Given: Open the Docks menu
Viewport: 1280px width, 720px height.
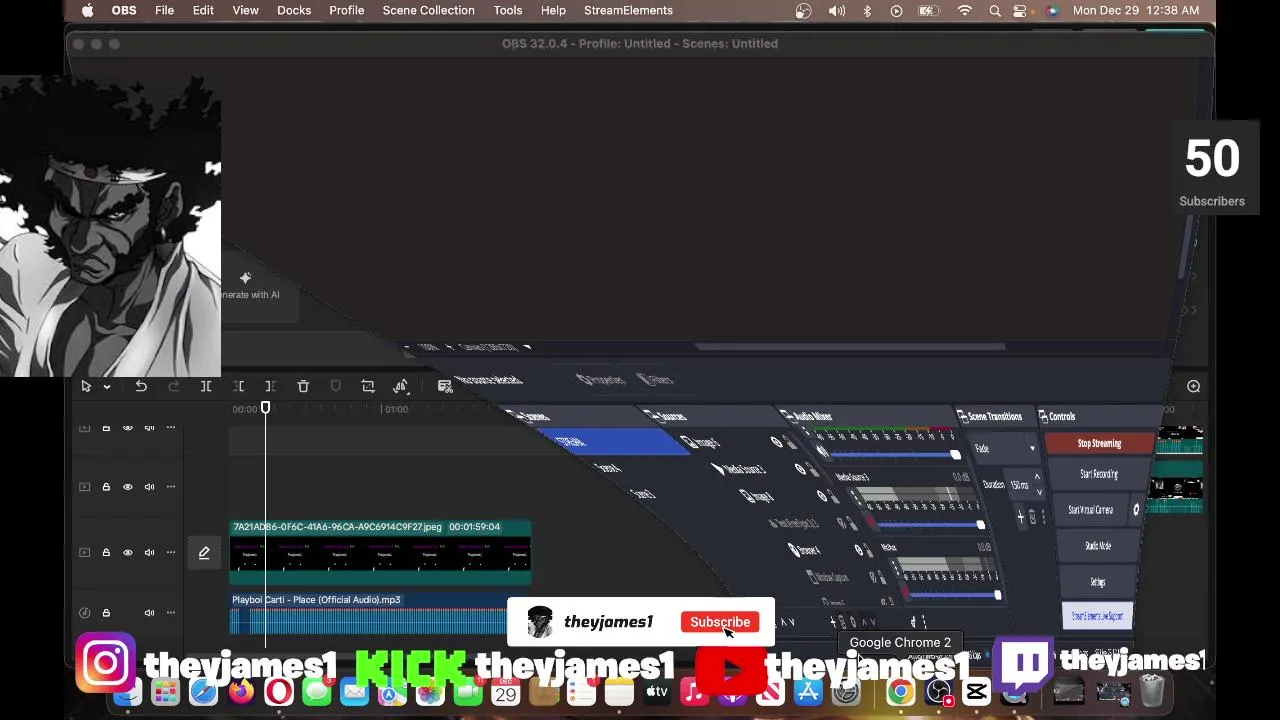Looking at the screenshot, I should point(294,10).
